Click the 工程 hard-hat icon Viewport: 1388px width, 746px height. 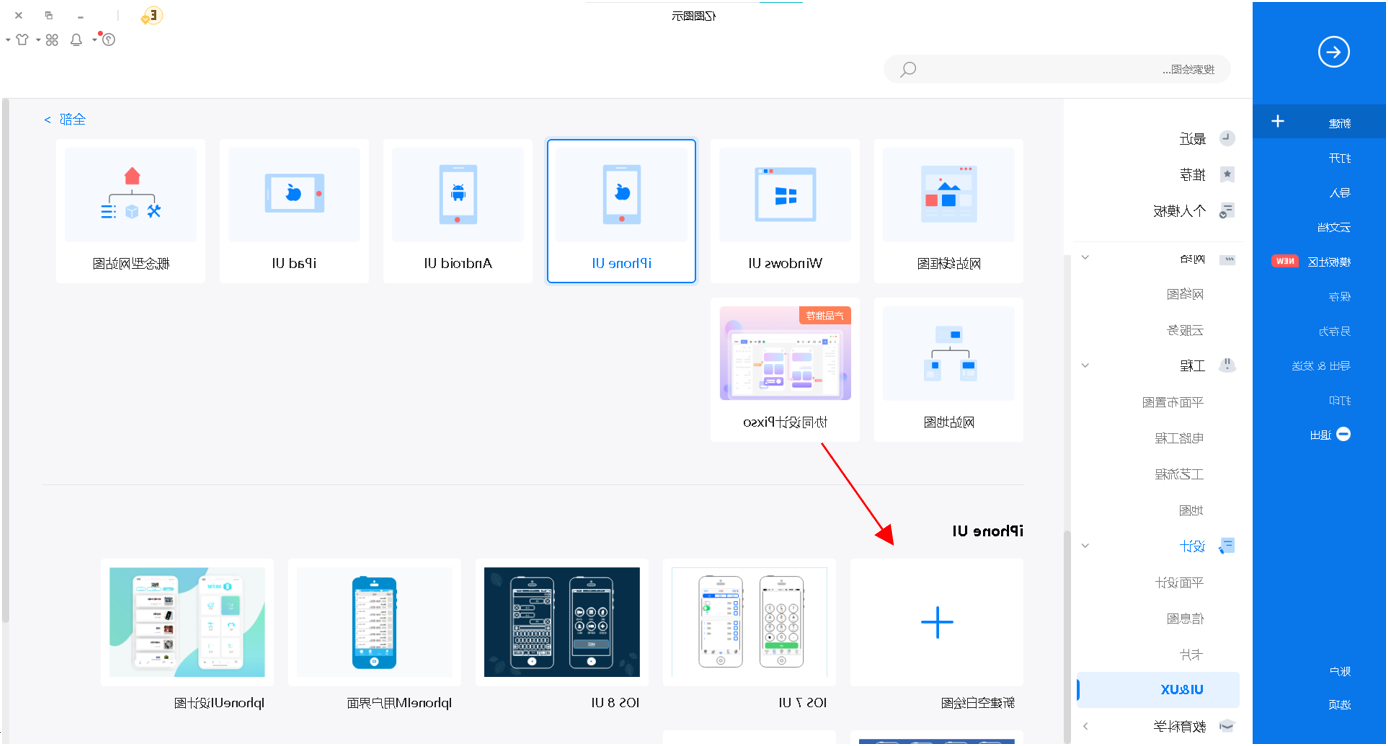pyautogui.click(x=1228, y=366)
